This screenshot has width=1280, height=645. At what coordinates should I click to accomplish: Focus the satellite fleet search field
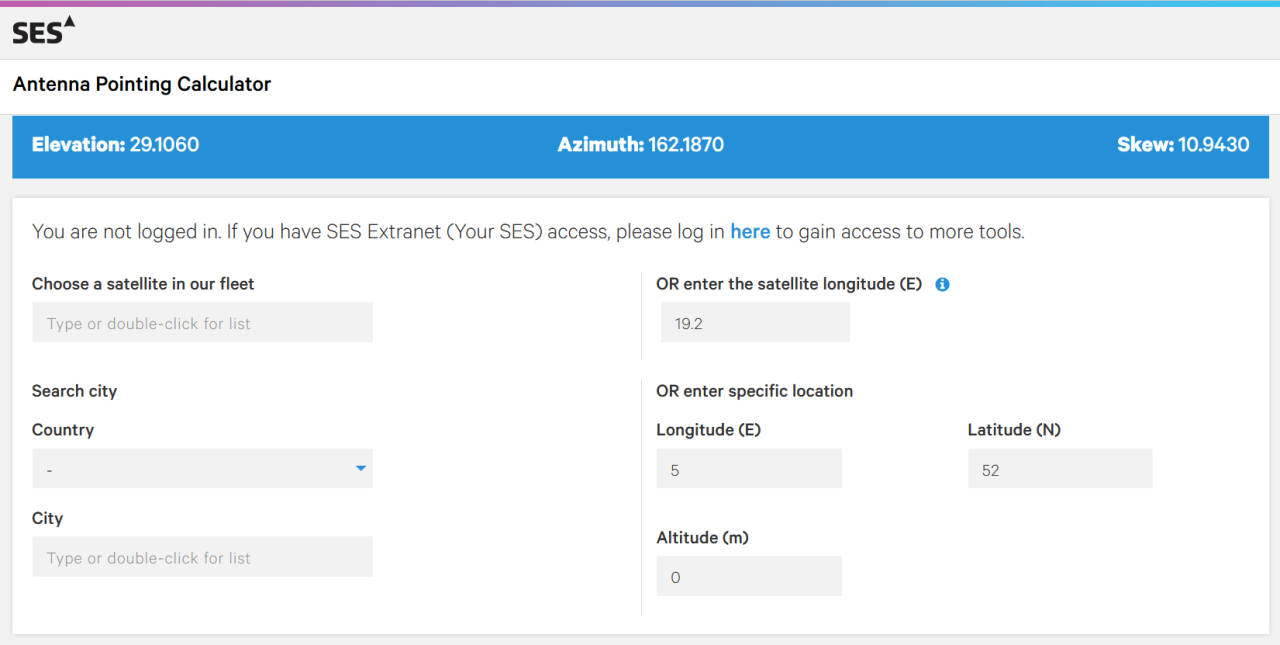[202, 323]
